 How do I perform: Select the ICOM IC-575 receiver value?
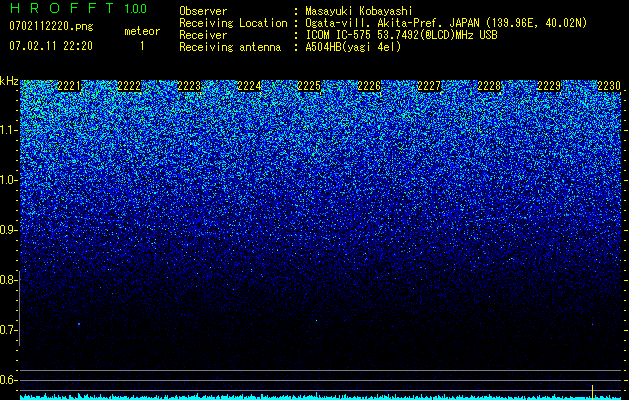click(x=401, y=35)
